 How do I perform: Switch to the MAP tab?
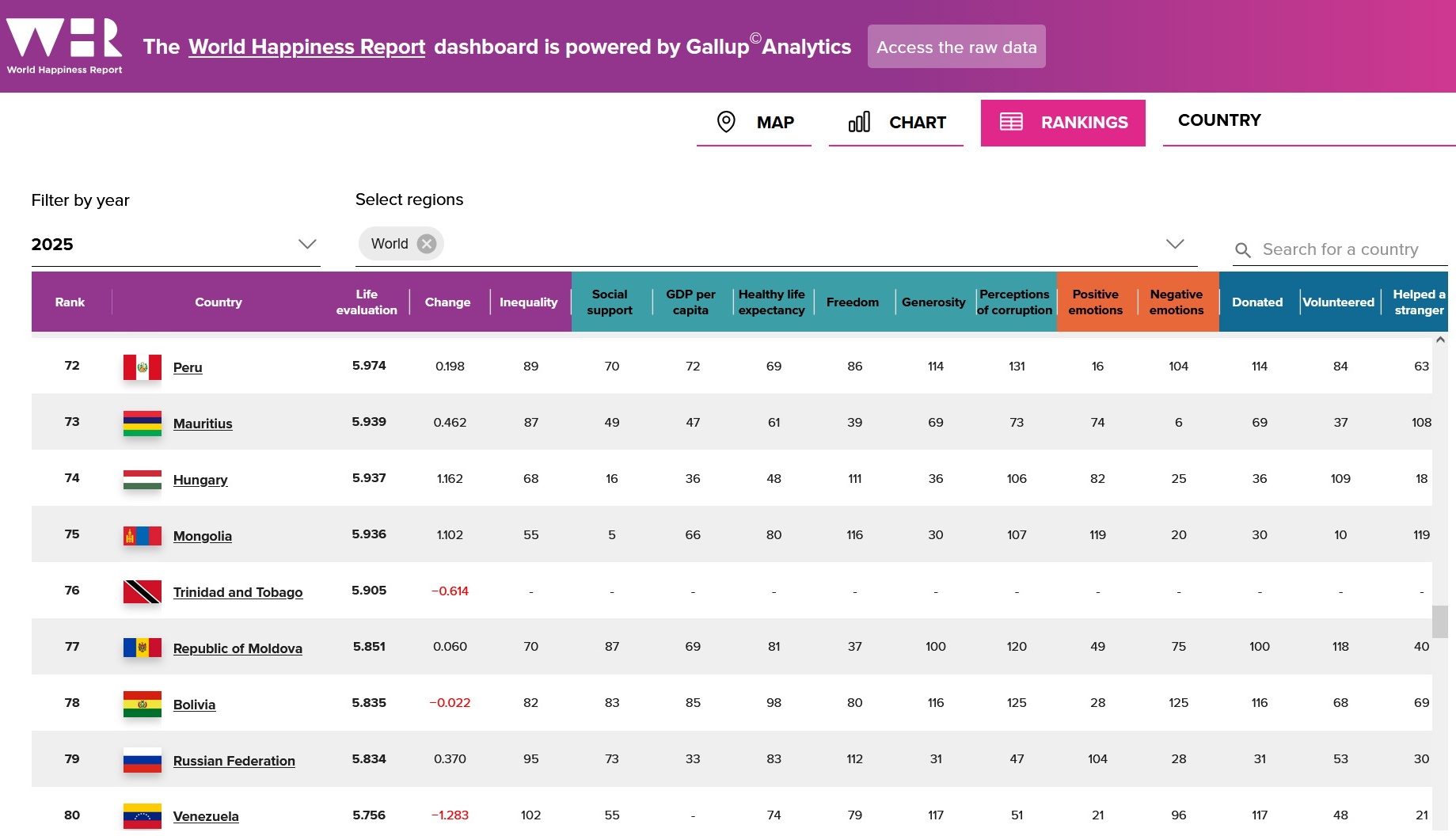(x=754, y=123)
